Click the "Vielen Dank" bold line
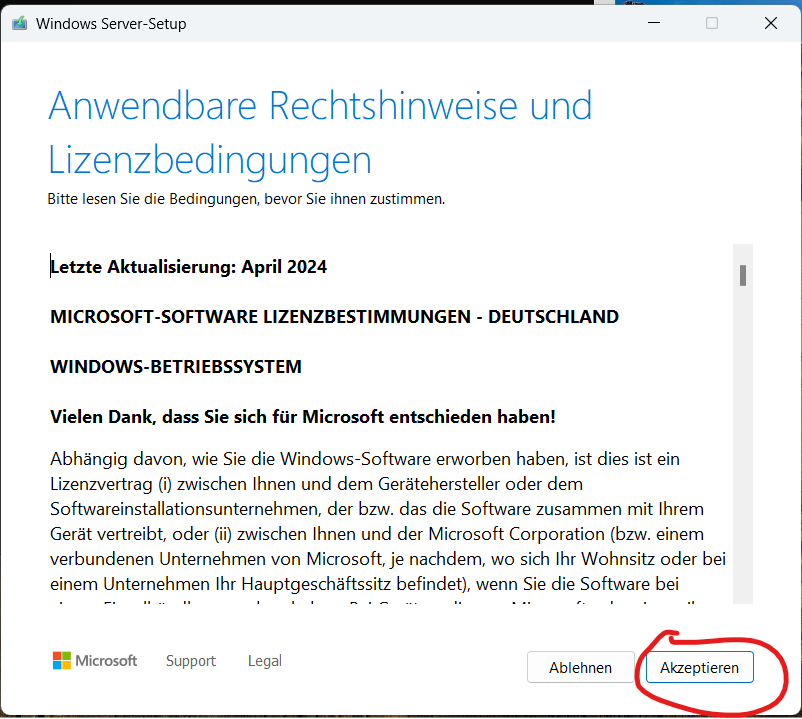The image size is (802, 719). point(303,417)
